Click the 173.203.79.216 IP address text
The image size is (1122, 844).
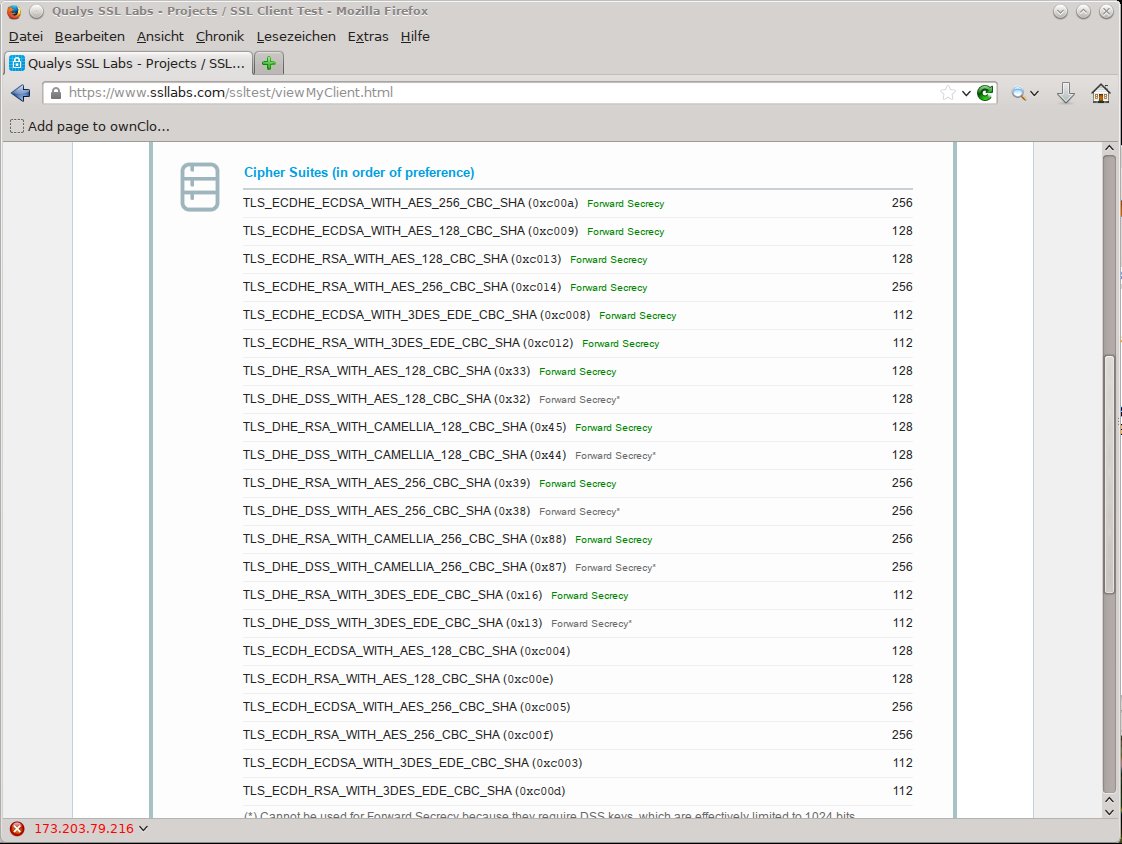[84, 828]
